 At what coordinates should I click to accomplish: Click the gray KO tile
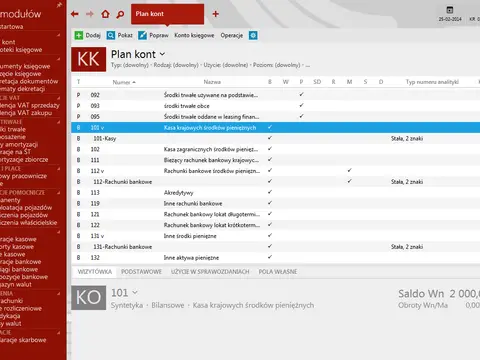[89, 298]
